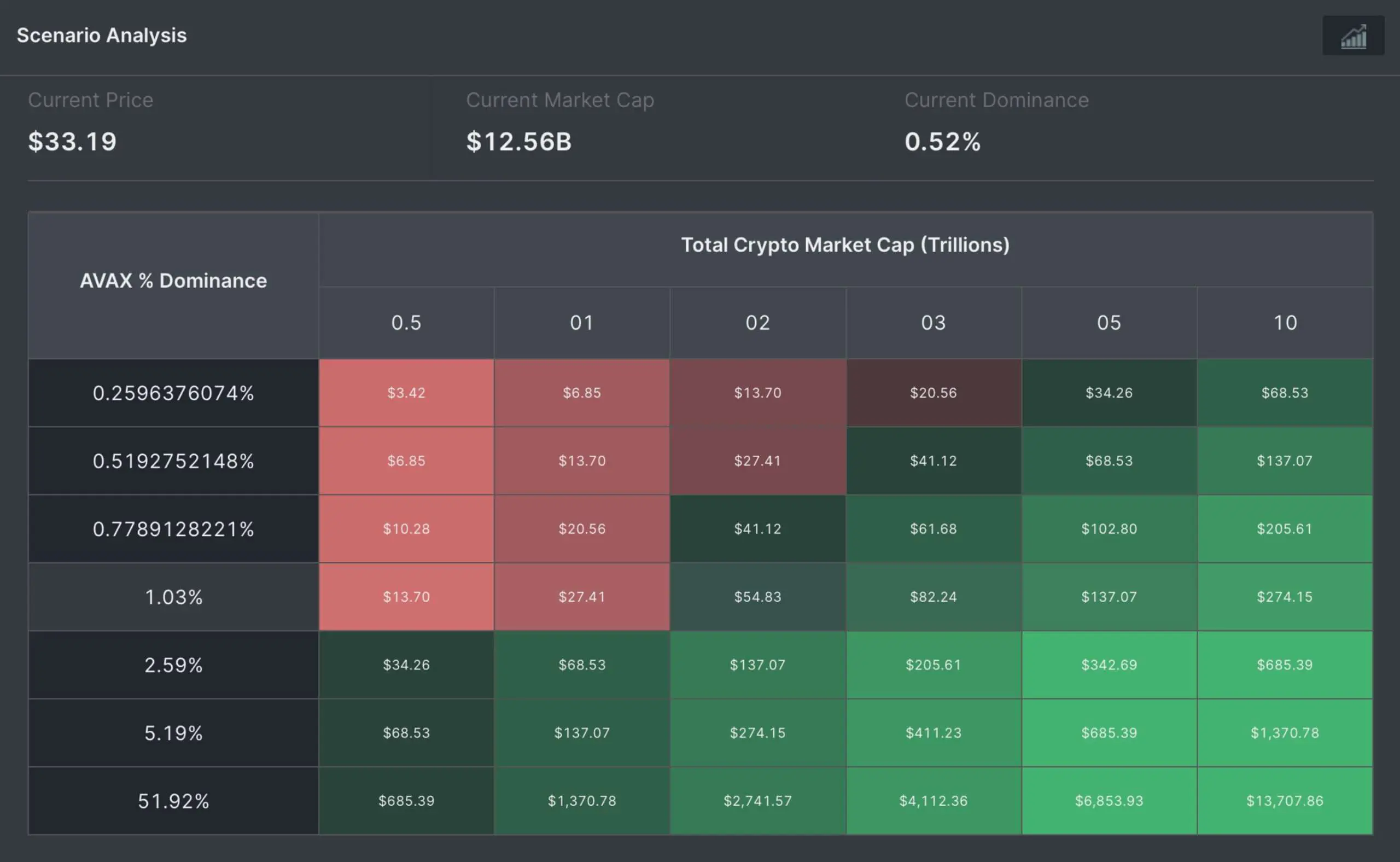Screen dimensions: 1400x862
Task: Select the $4,112.36 price cell
Action: pos(933,801)
